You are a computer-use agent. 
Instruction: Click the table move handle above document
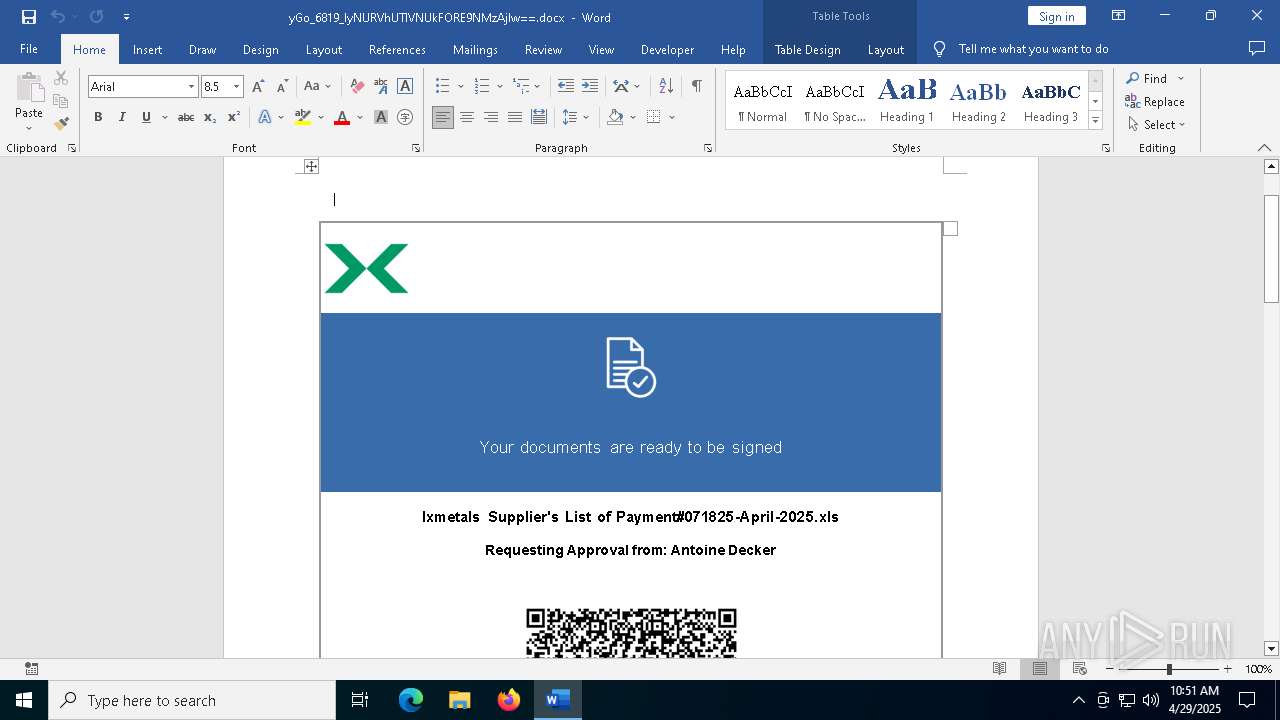(x=311, y=166)
